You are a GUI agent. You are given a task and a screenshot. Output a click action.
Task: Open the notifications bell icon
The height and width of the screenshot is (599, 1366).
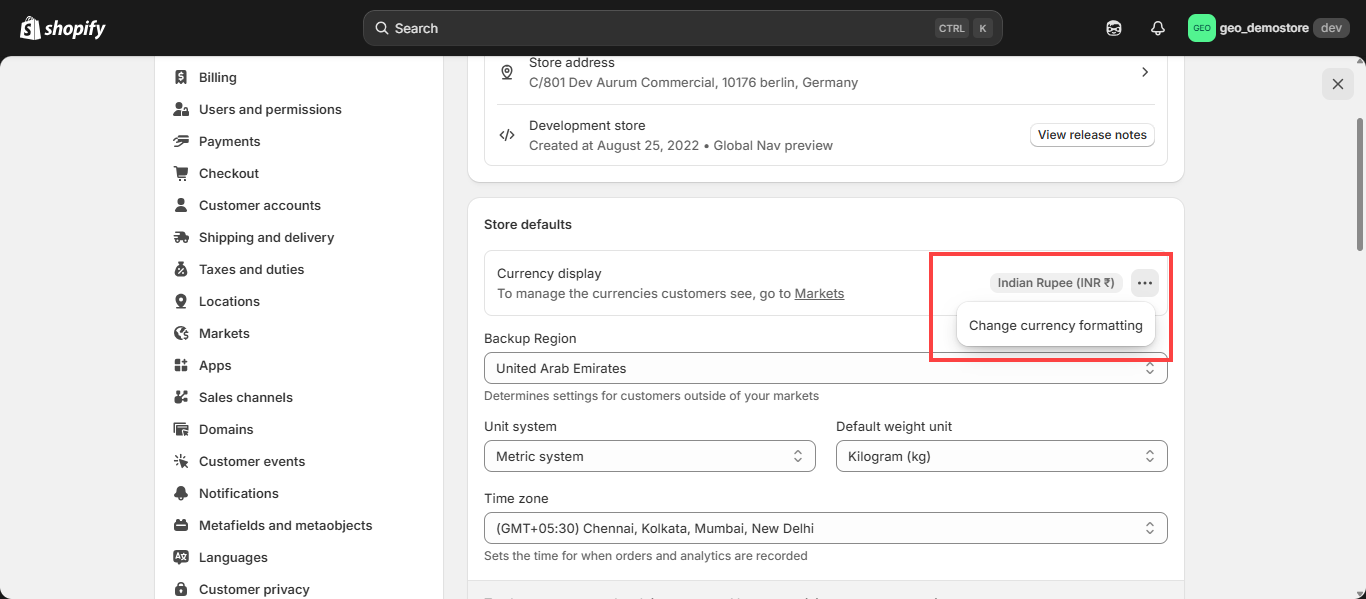(1158, 28)
